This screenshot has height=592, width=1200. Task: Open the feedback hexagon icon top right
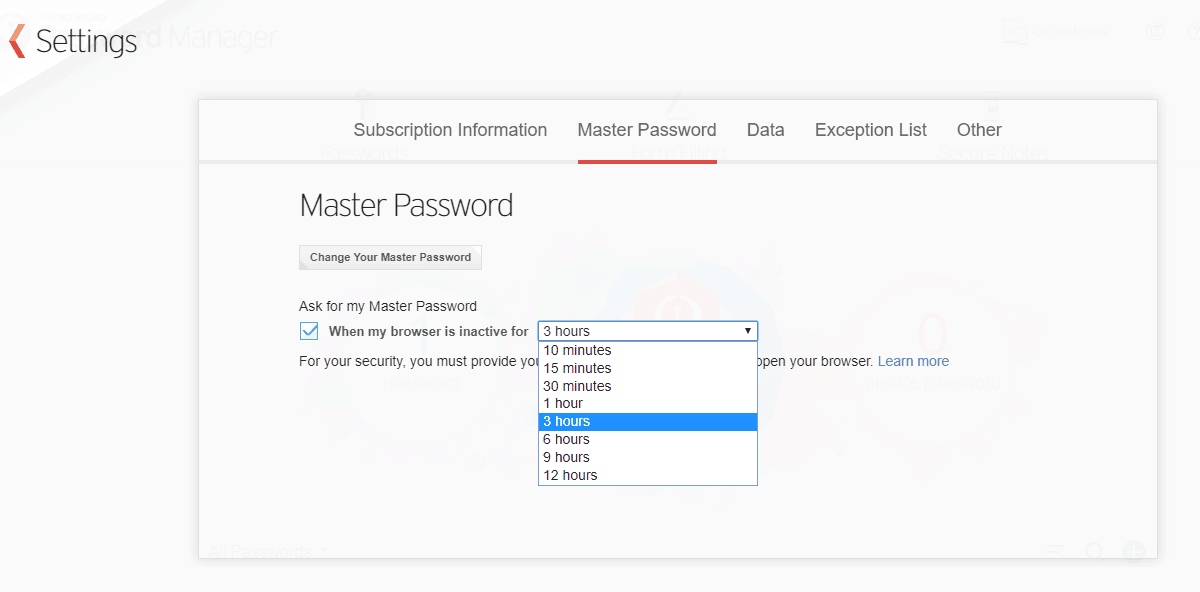[1155, 30]
